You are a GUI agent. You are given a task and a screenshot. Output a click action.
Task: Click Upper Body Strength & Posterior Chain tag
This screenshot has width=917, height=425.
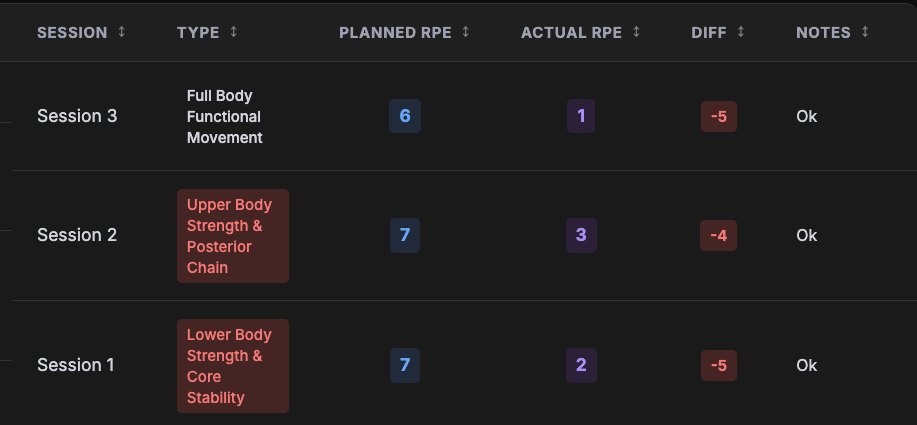tap(232, 236)
